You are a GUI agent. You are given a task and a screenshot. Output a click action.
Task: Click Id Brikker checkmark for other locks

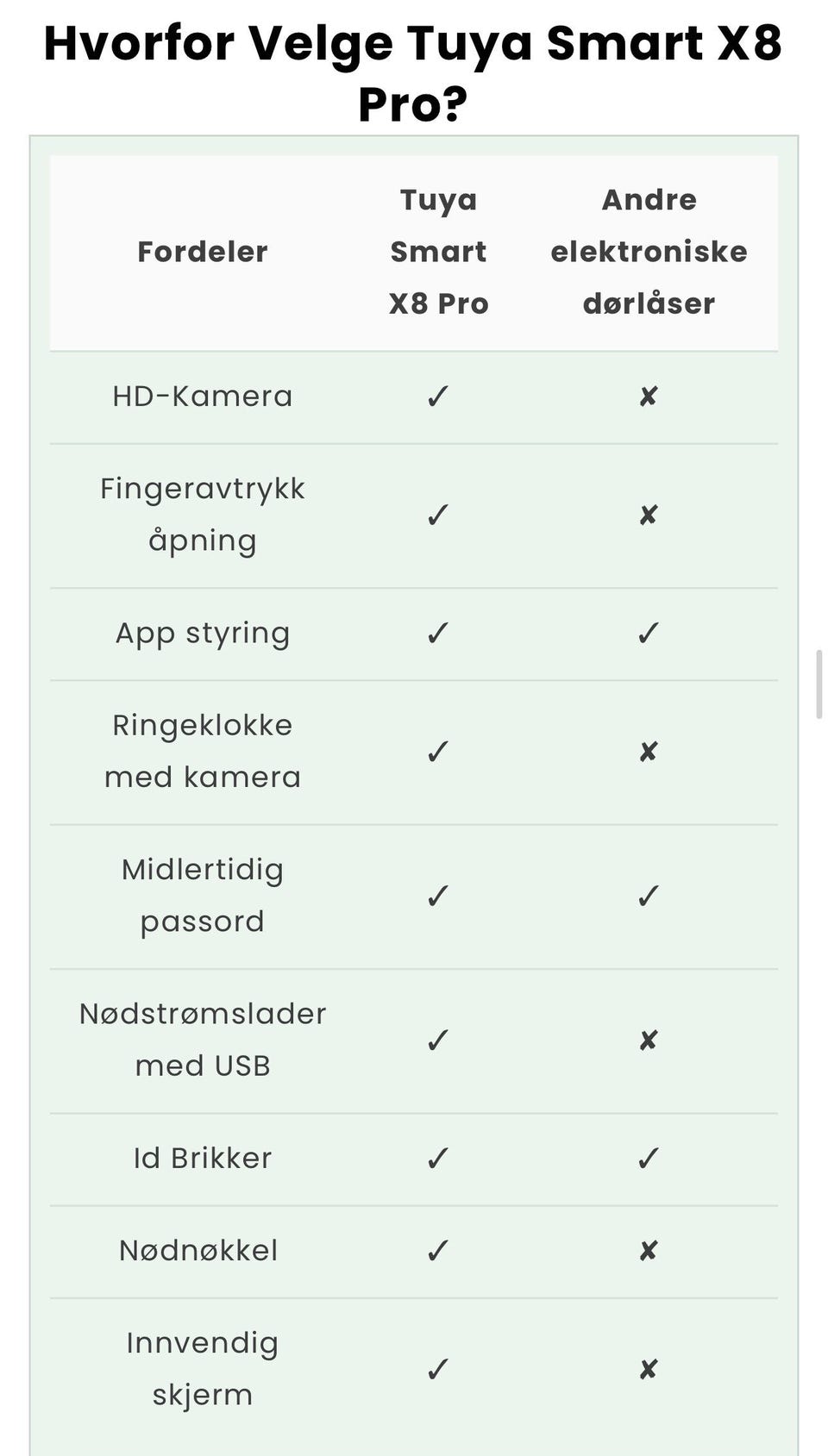(x=649, y=1158)
